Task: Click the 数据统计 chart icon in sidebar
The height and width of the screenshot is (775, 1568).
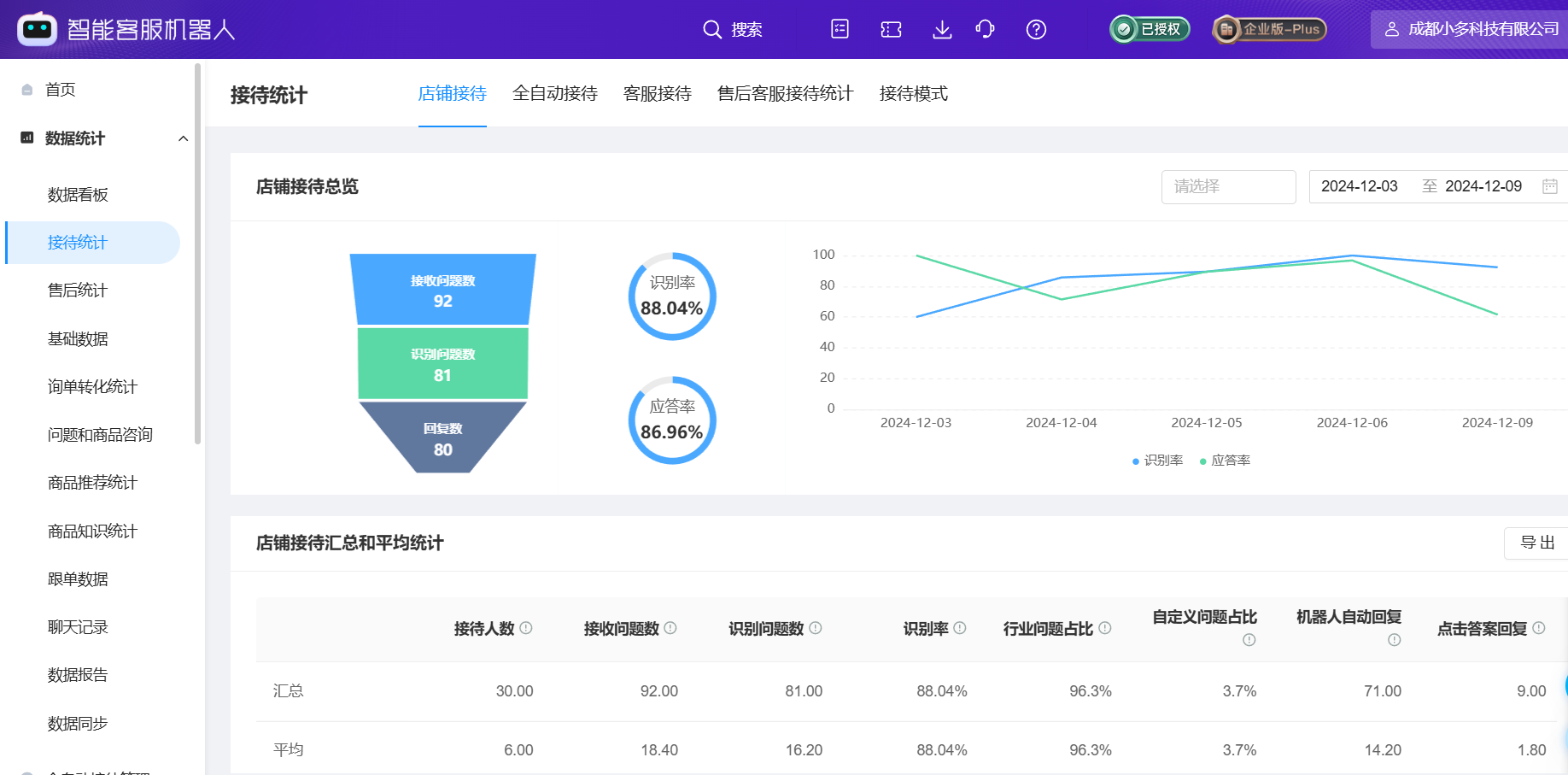Action: point(27,138)
